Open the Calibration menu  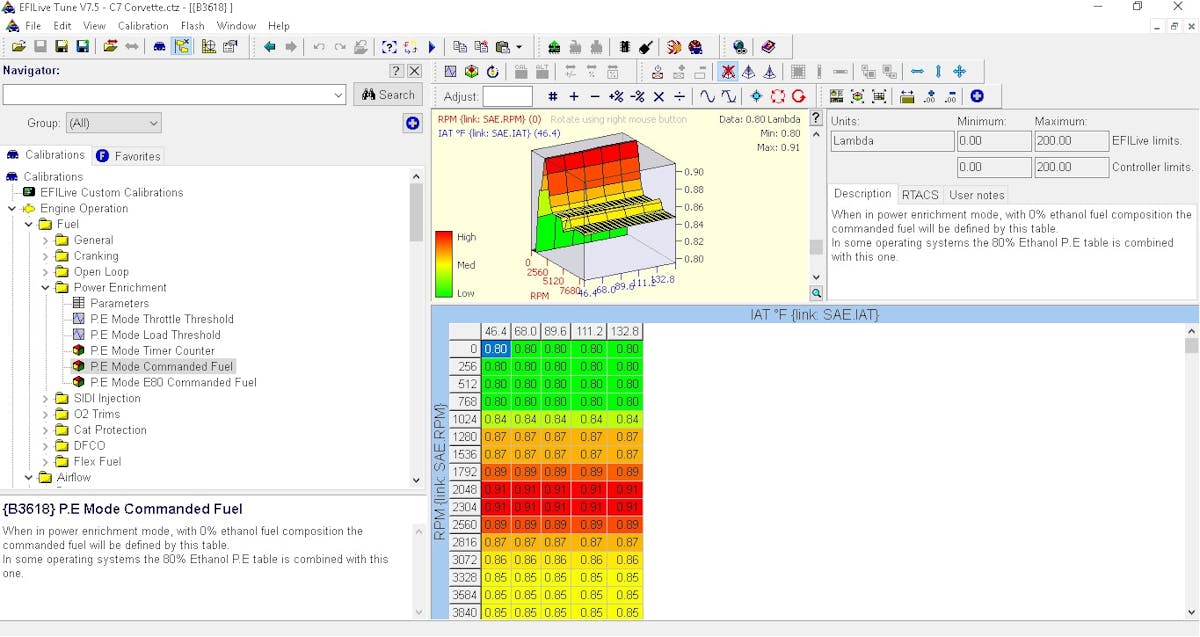[143, 26]
